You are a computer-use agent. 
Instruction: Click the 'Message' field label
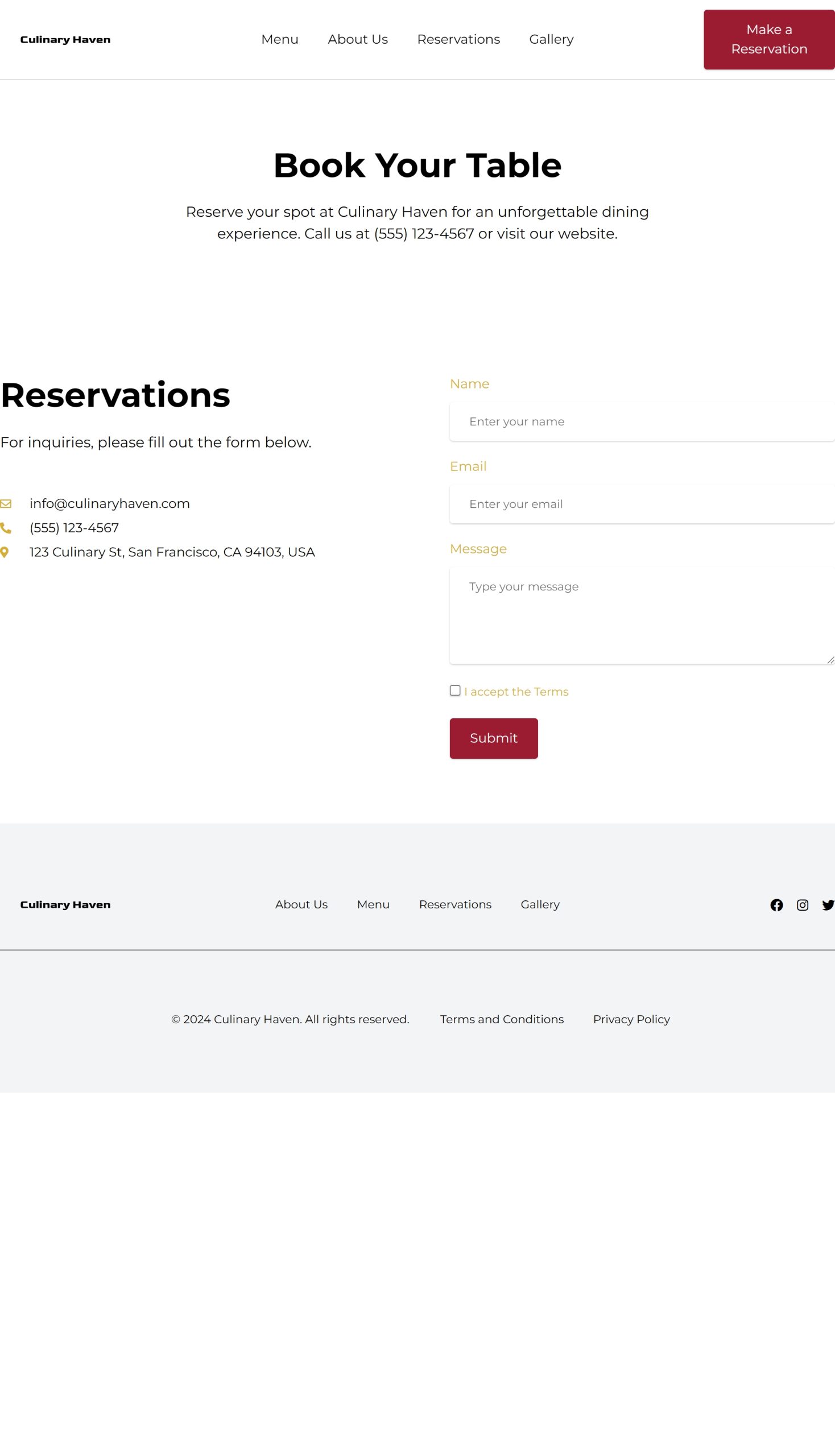click(478, 549)
